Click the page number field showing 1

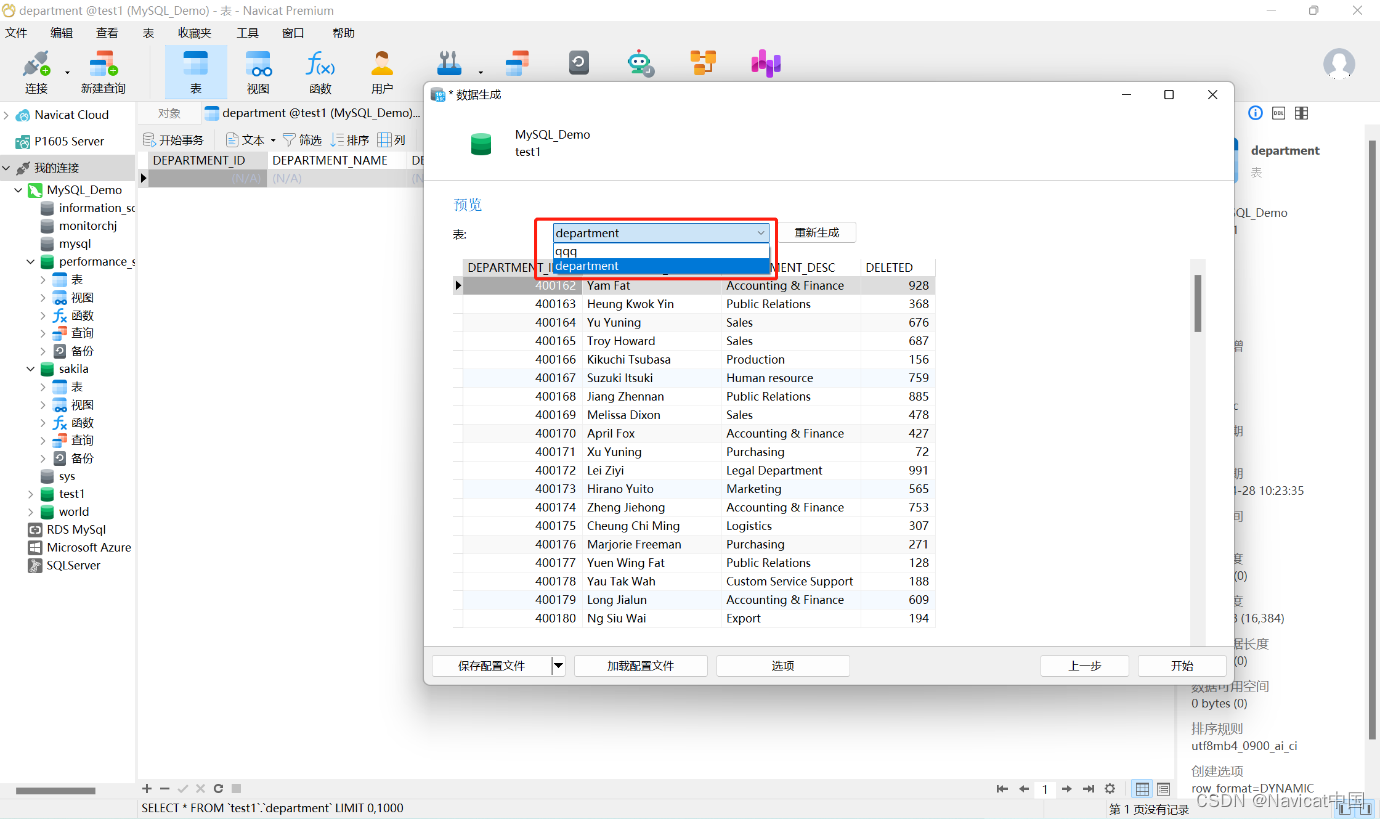coord(1045,789)
